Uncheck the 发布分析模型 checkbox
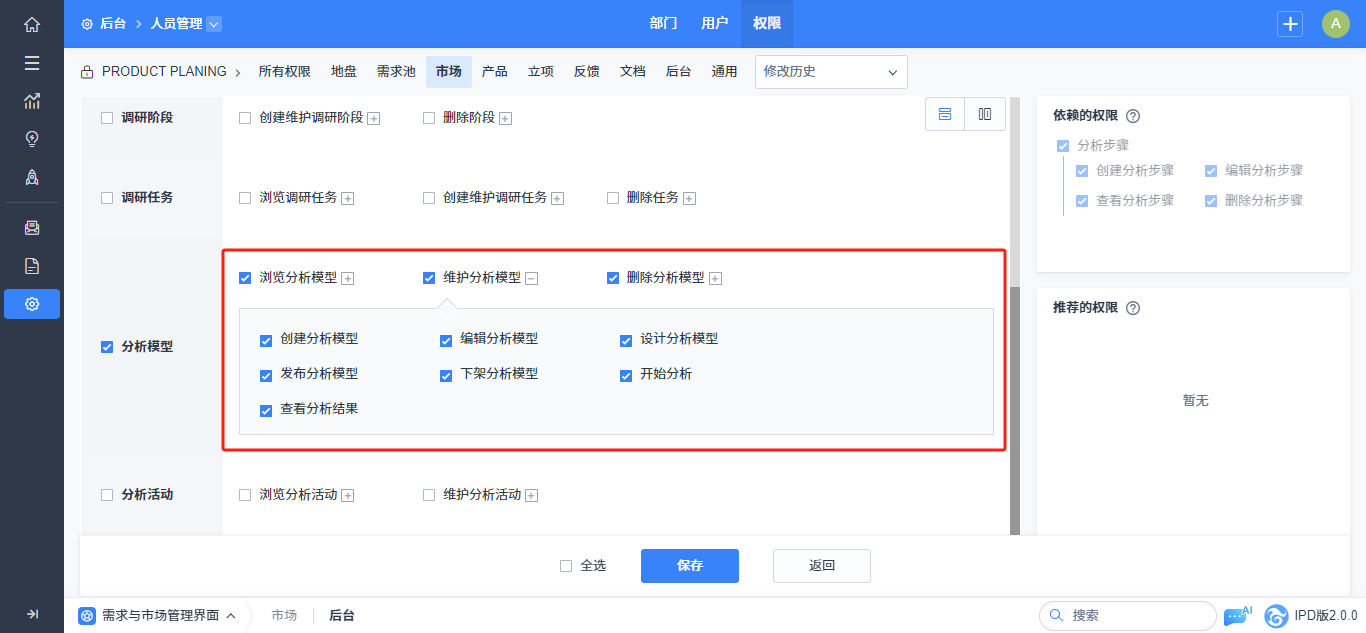This screenshot has width=1366, height=633. click(266, 375)
